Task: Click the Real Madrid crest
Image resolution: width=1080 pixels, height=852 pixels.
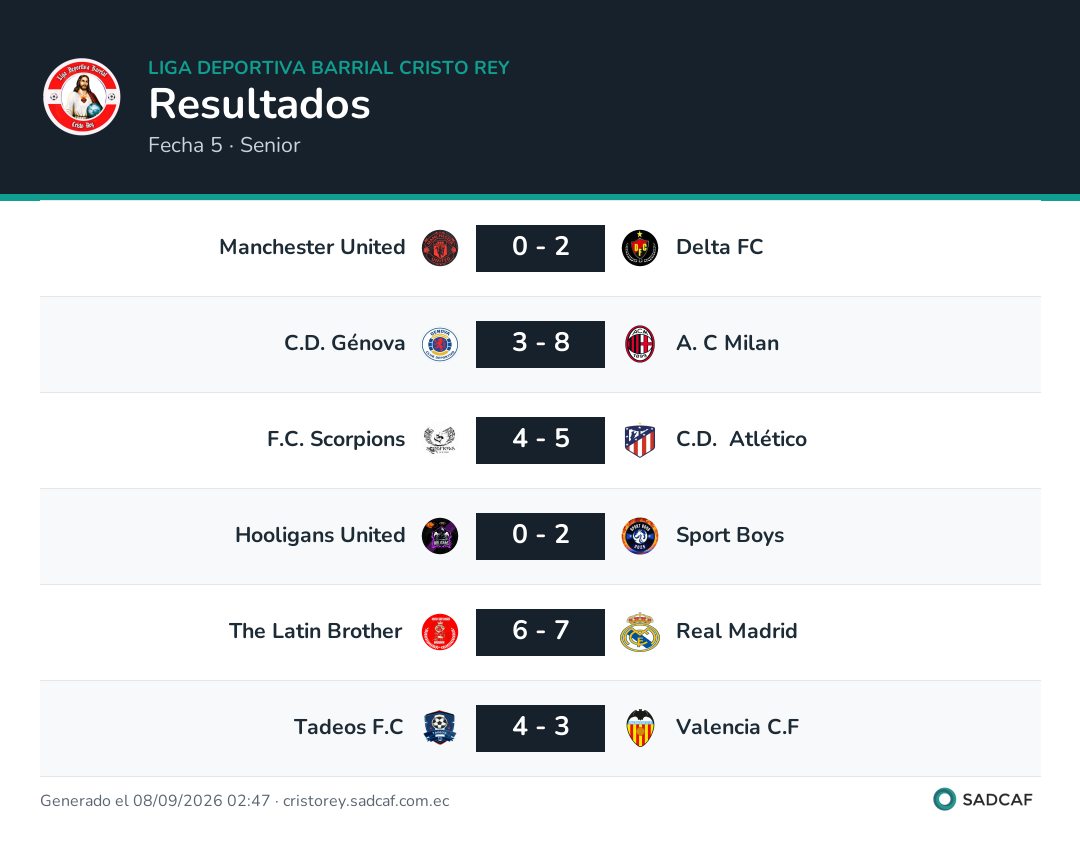Action: (x=640, y=632)
